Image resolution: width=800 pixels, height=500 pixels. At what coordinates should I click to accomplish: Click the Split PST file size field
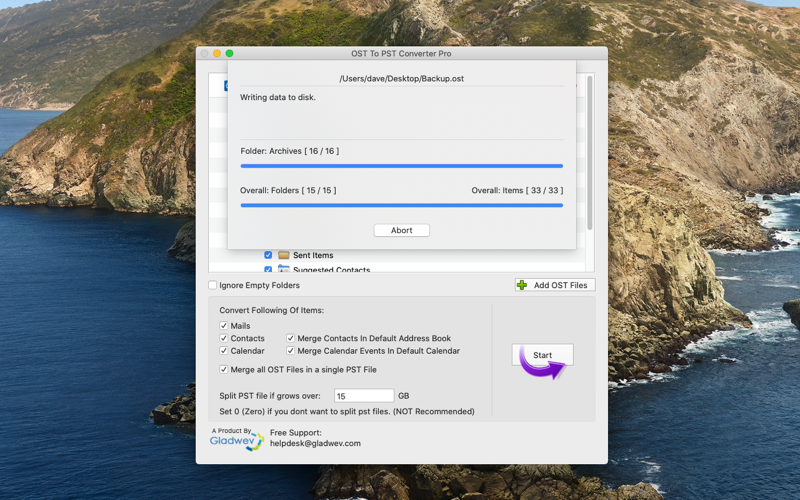(364, 396)
